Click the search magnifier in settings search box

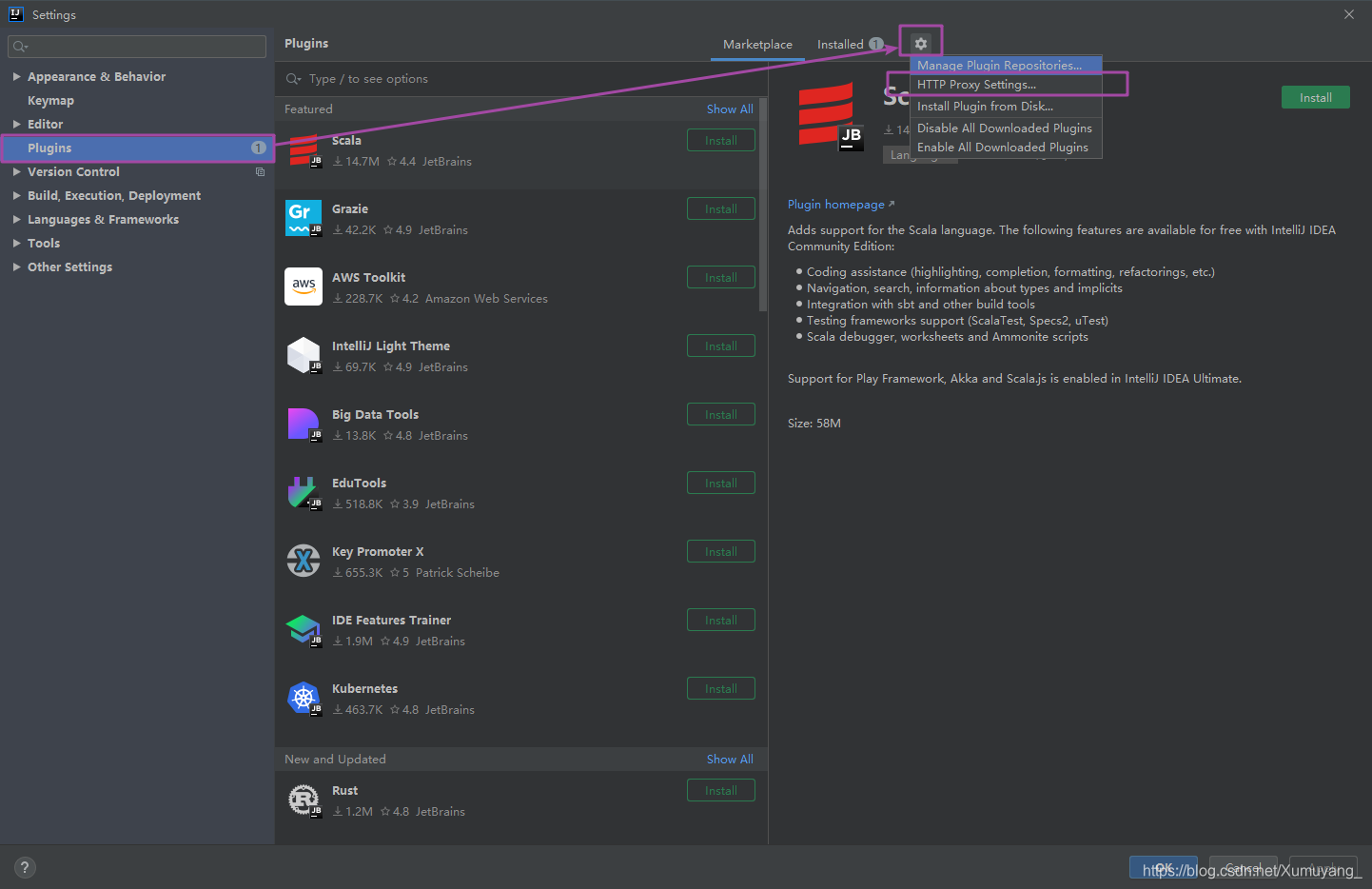click(20, 47)
